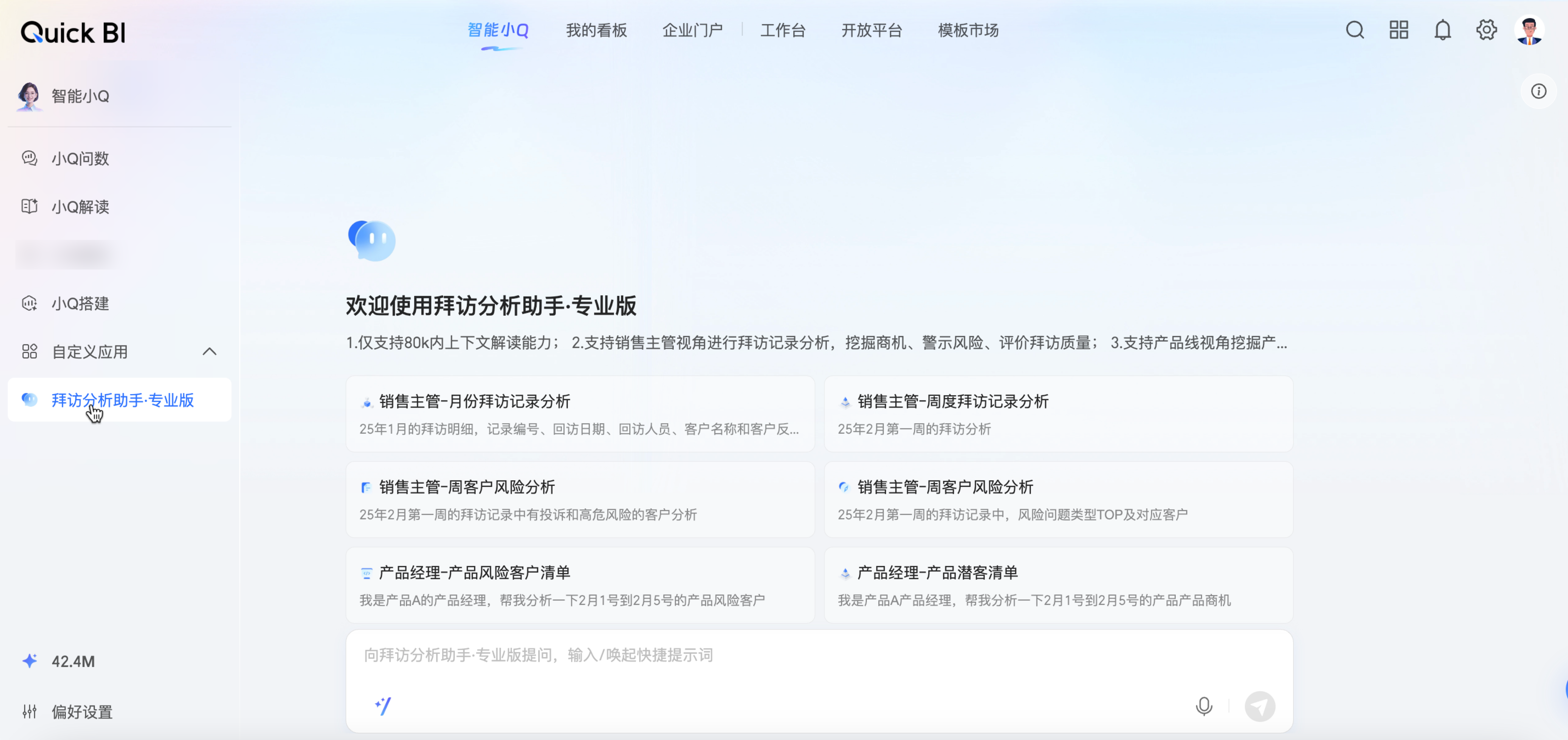Open the 工作台 tab
Viewport: 1568px width, 740px height.
783,30
